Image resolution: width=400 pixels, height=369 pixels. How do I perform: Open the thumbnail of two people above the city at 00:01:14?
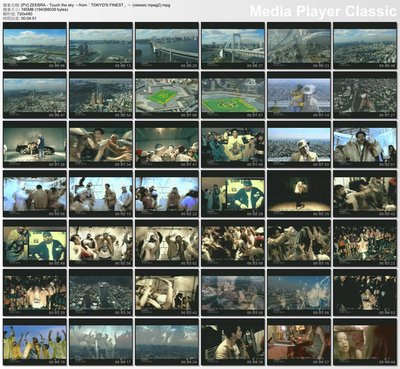pyautogui.click(x=299, y=95)
